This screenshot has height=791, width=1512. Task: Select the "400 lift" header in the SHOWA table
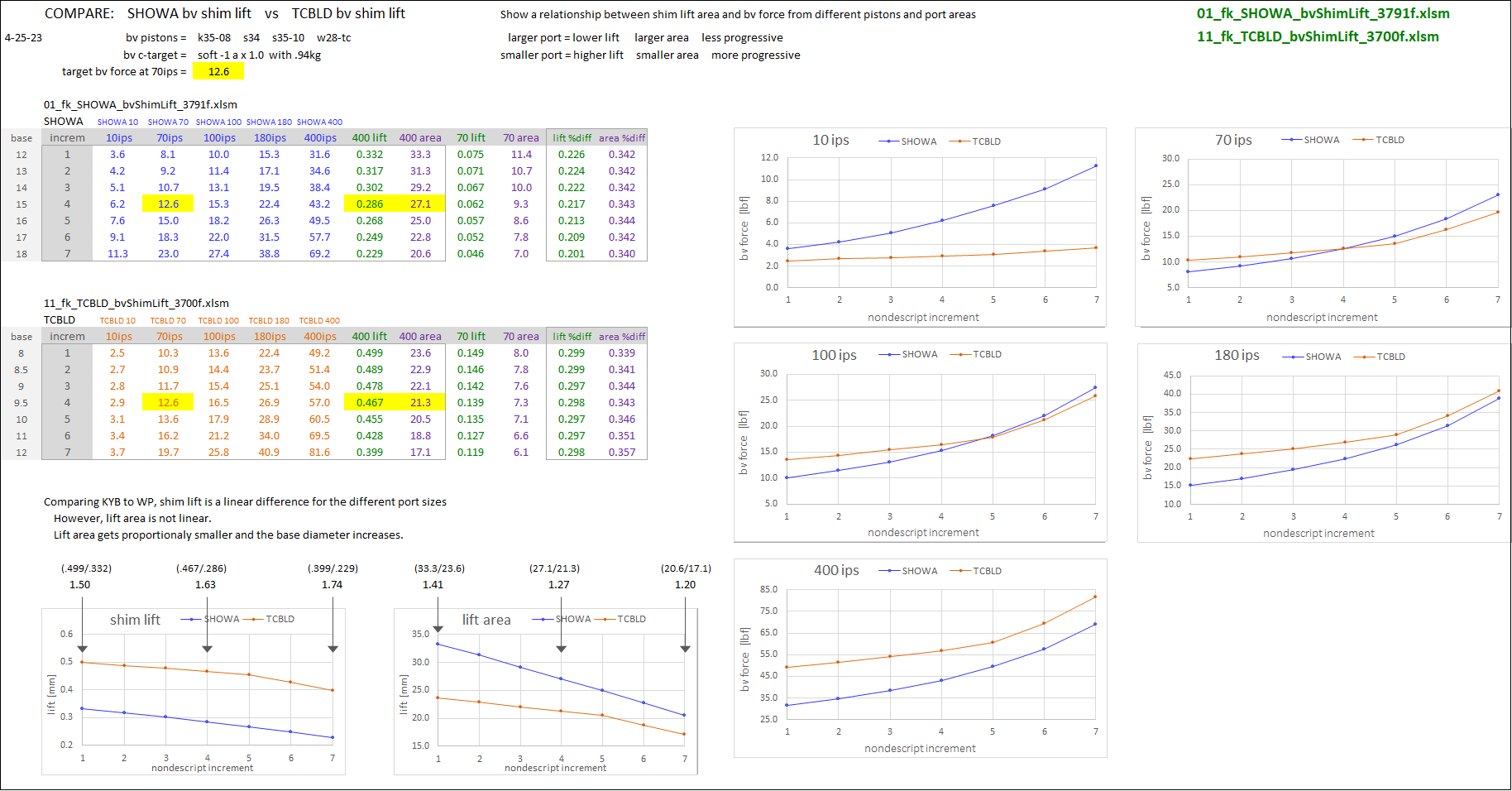(x=369, y=138)
